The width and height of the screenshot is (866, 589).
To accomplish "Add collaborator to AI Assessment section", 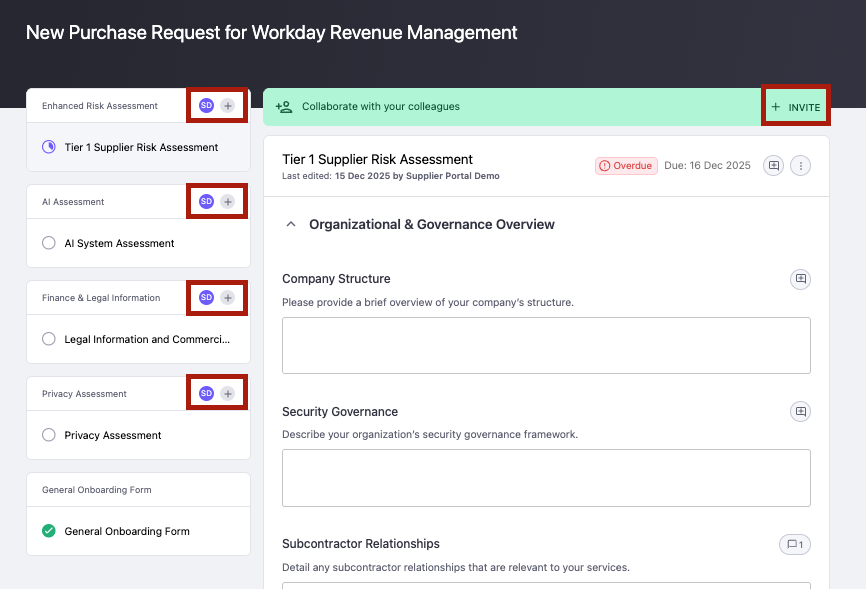I will point(228,202).
